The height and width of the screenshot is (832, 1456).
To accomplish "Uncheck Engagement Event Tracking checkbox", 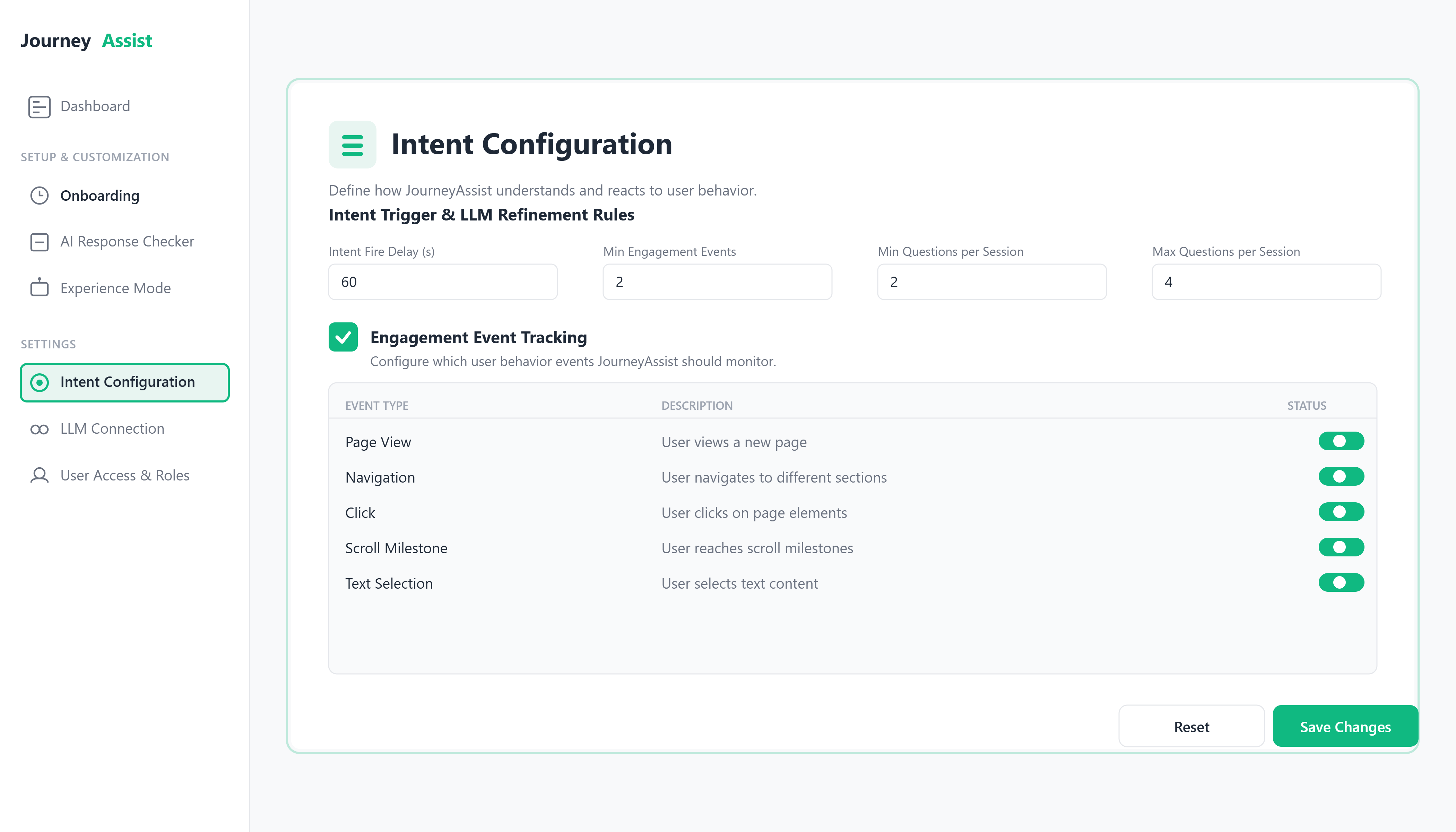I will click(x=343, y=337).
